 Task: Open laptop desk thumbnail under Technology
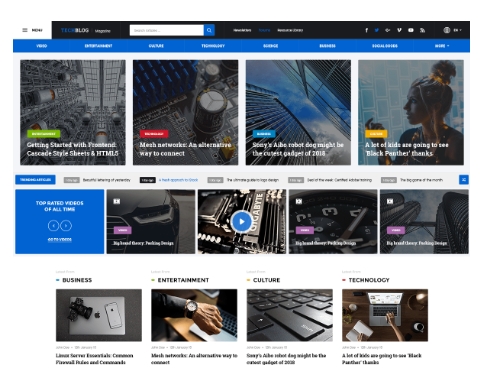click(385, 315)
